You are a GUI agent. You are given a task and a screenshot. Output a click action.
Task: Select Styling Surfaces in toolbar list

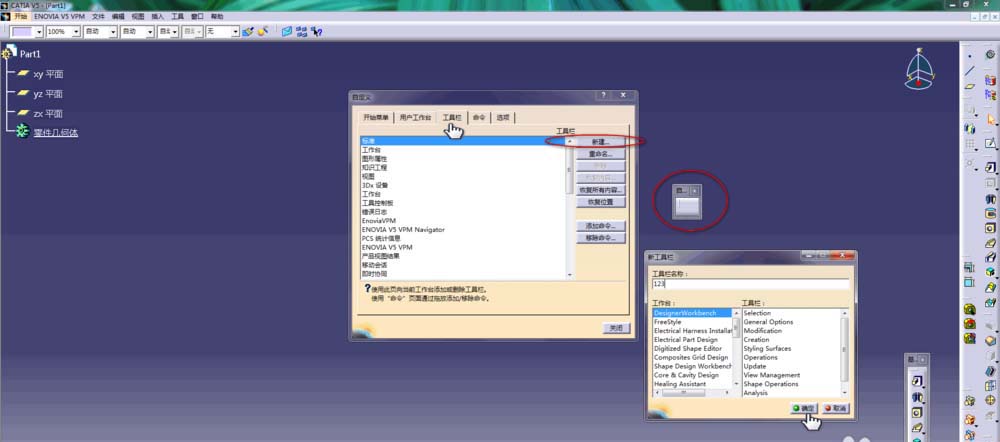767,349
